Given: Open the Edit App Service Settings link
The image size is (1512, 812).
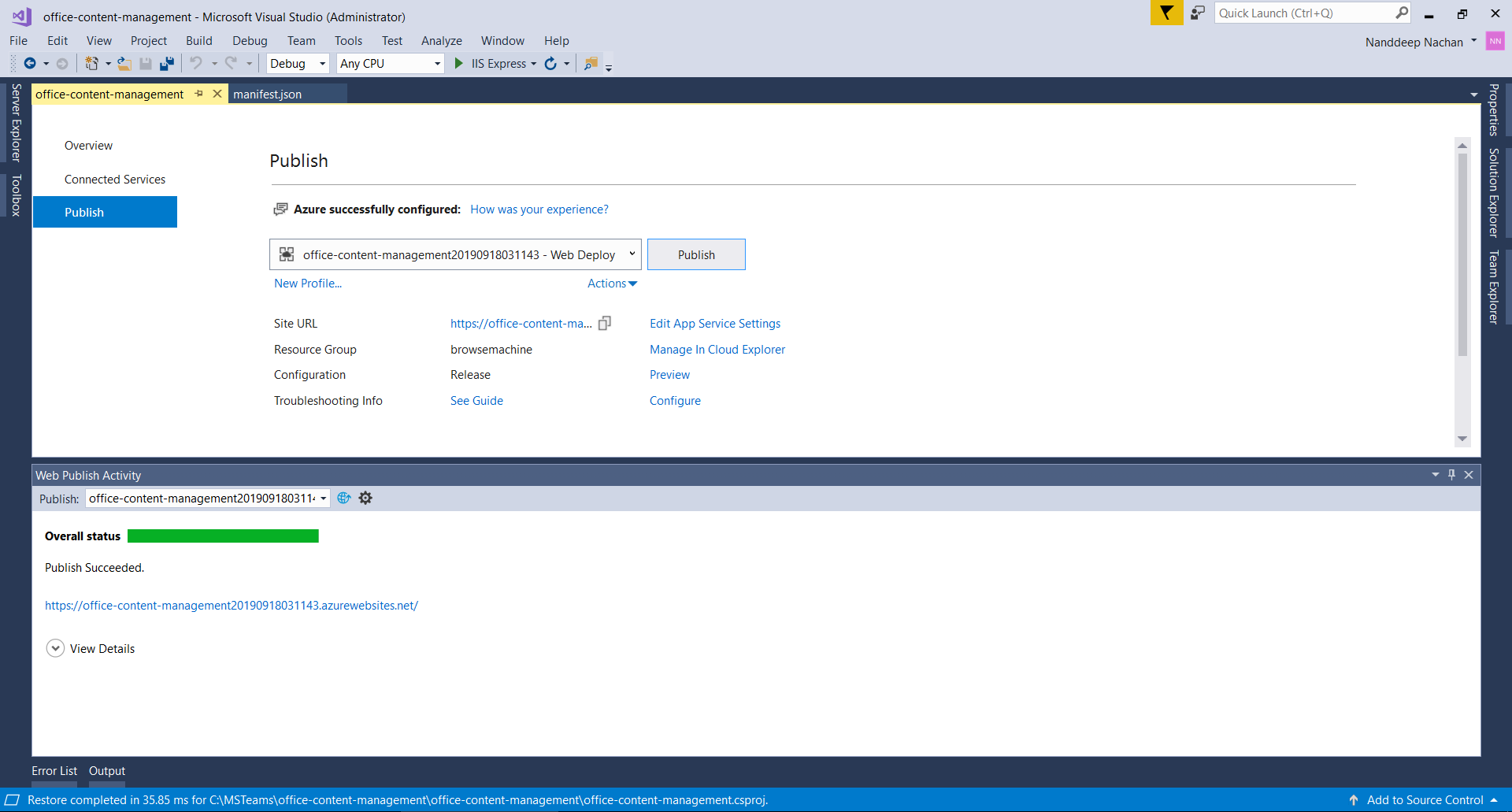Looking at the screenshot, I should pos(714,324).
